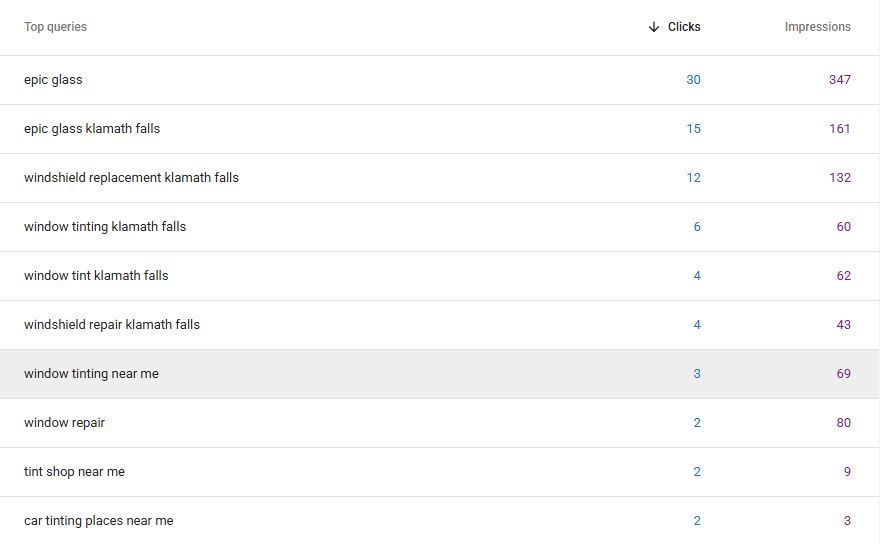
Task: Click impressions value 43
Action: [x=844, y=325]
